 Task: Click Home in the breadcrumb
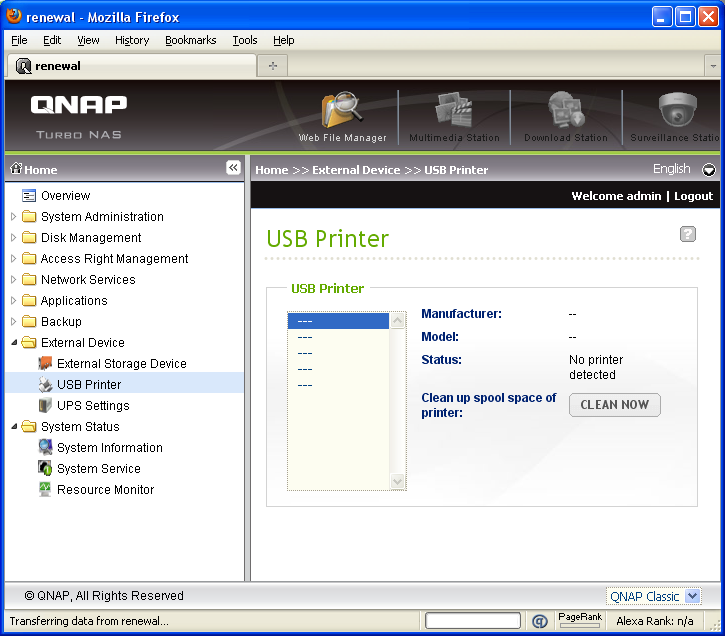point(271,170)
